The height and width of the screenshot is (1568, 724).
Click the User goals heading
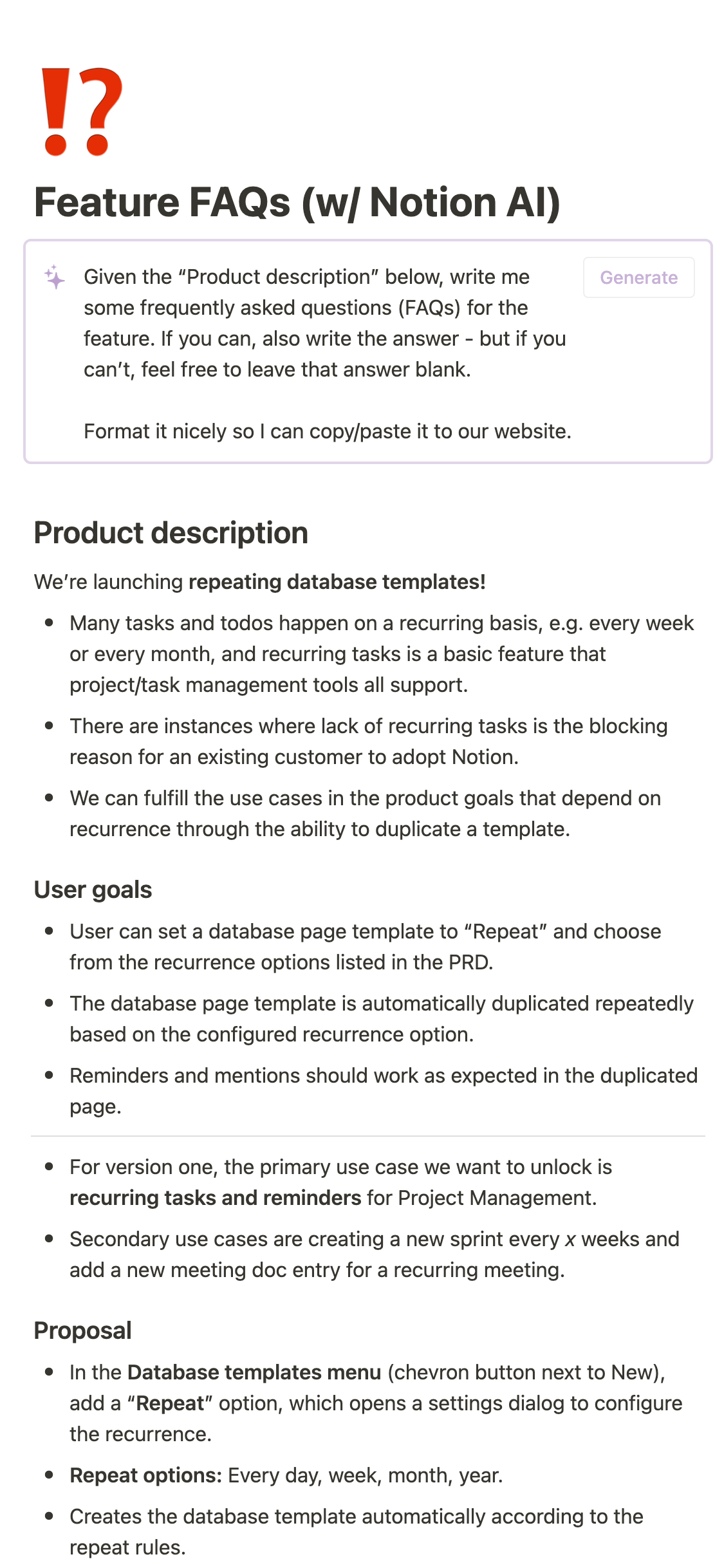point(93,890)
